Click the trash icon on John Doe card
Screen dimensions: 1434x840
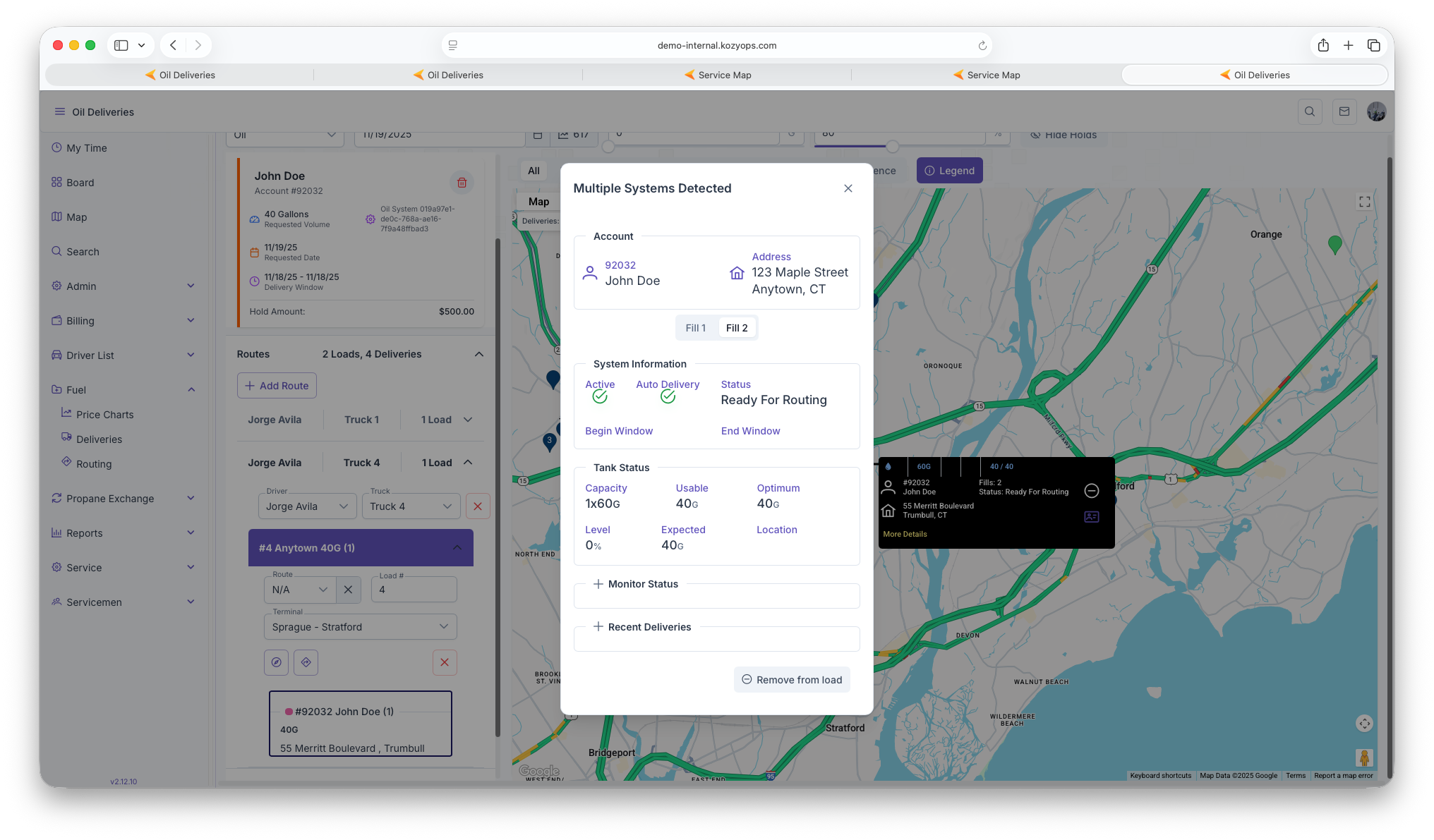(x=462, y=183)
